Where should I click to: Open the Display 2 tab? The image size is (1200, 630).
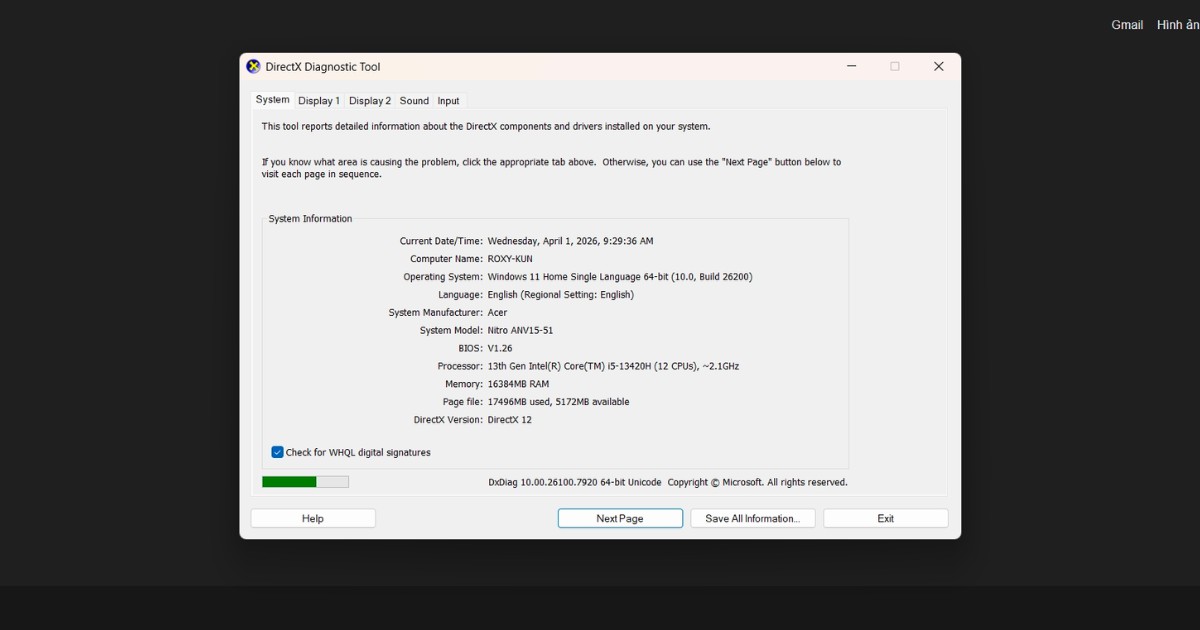pos(370,101)
